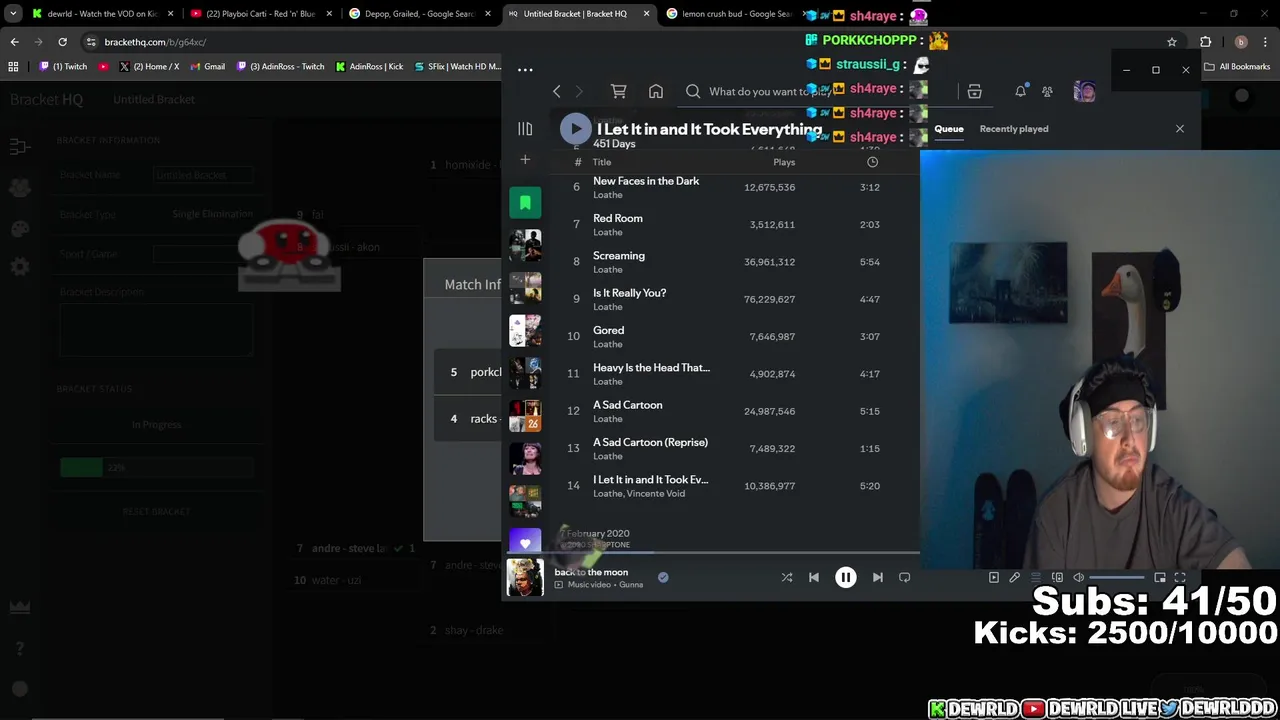This screenshot has width=1280, height=720.
Task: Select track Red Room
Action: [x=618, y=218]
